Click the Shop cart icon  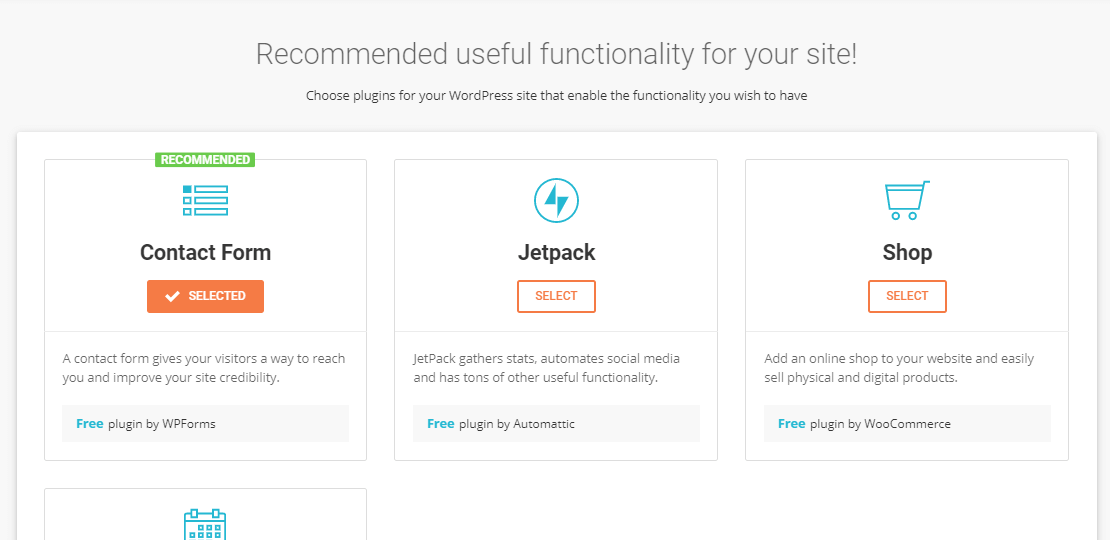click(907, 200)
